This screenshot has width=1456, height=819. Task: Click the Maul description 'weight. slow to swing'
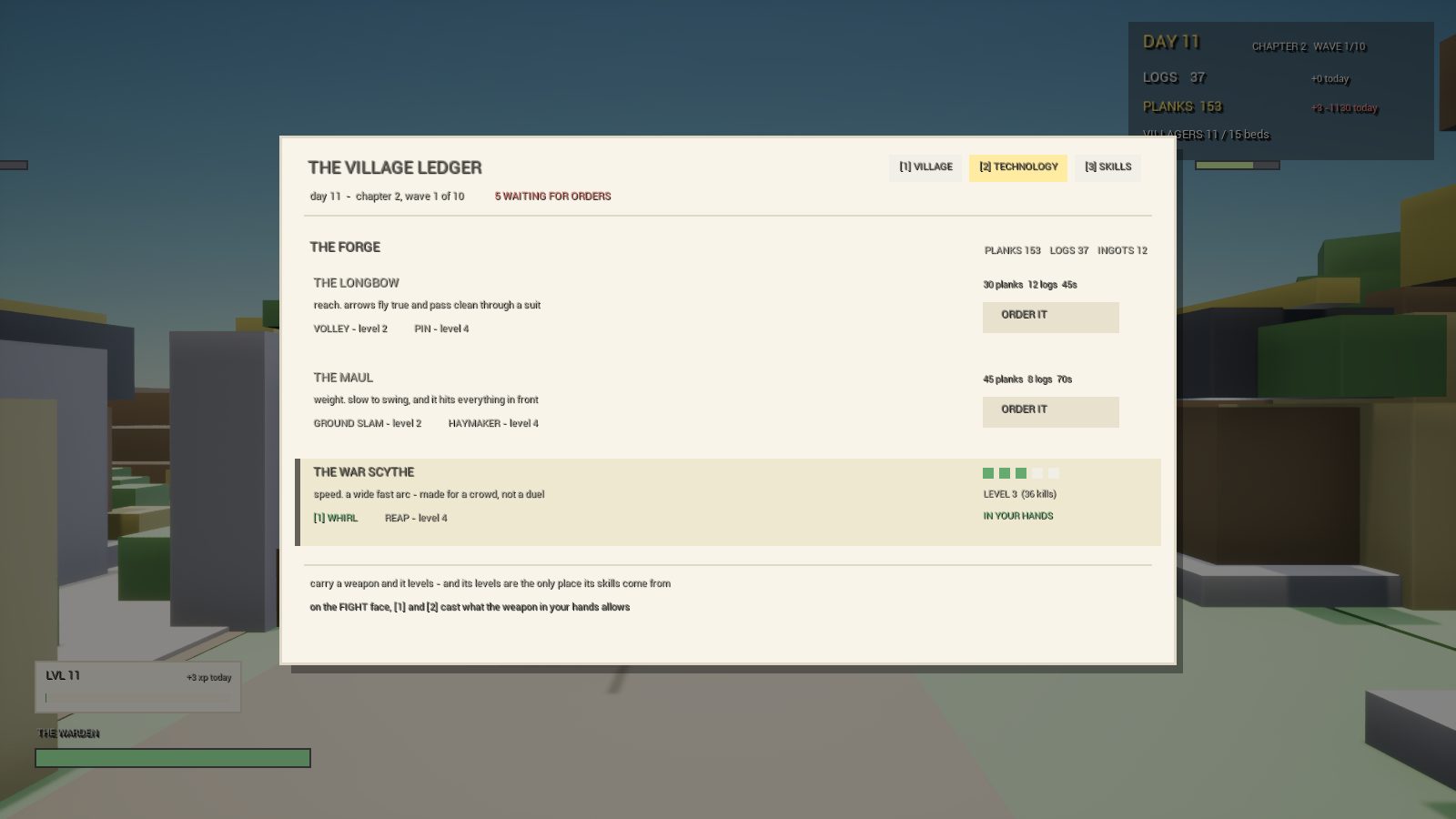pyautogui.click(x=426, y=400)
